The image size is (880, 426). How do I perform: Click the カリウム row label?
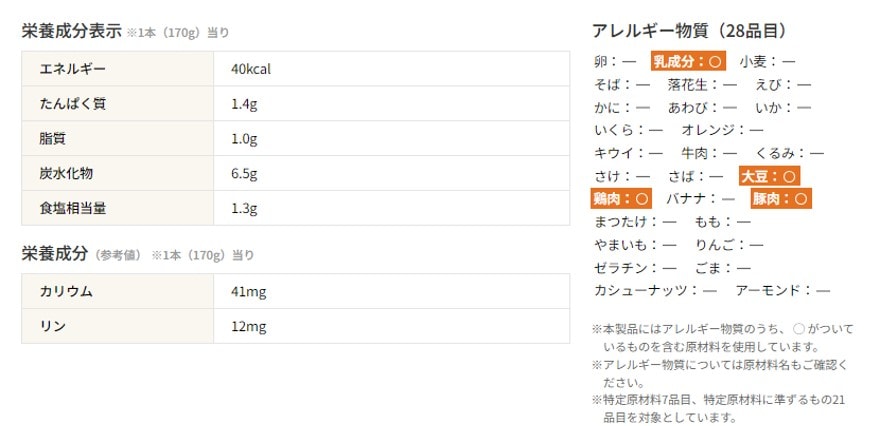tap(66, 291)
